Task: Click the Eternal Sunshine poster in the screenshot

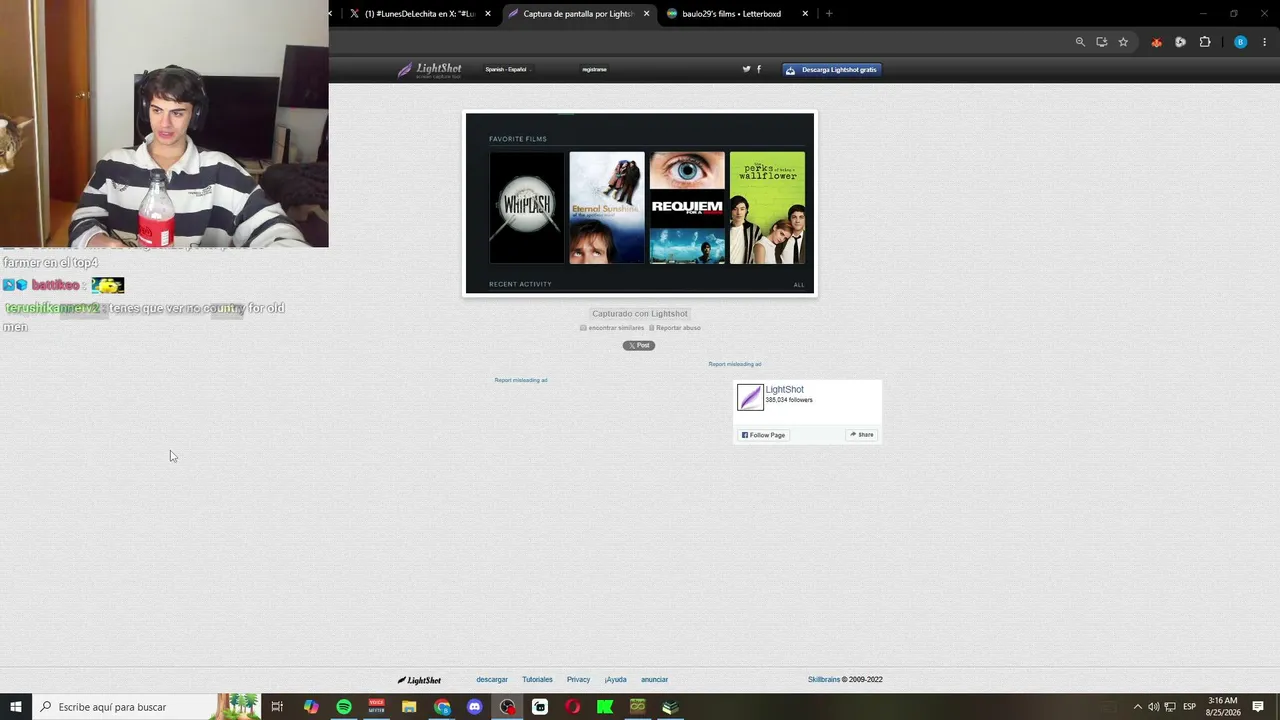Action: 607,208
